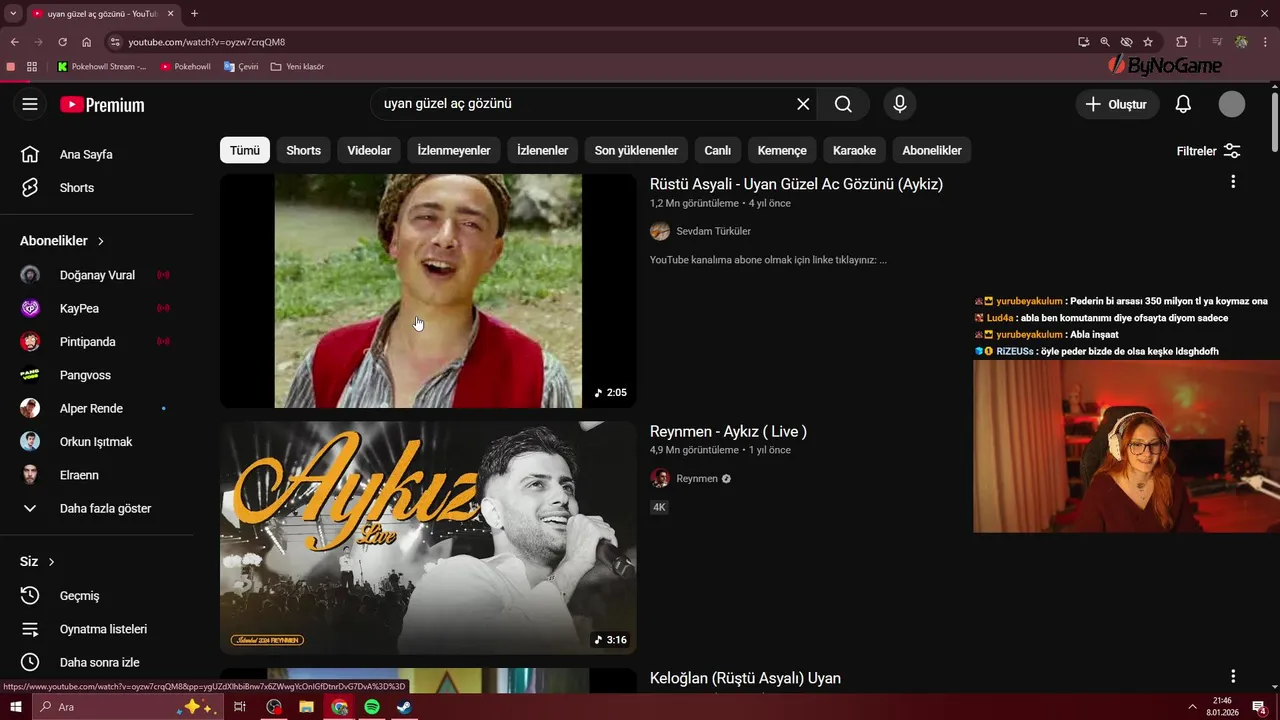Select the Son yüklenenler chip
1280x720 pixels.
coord(636,150)
